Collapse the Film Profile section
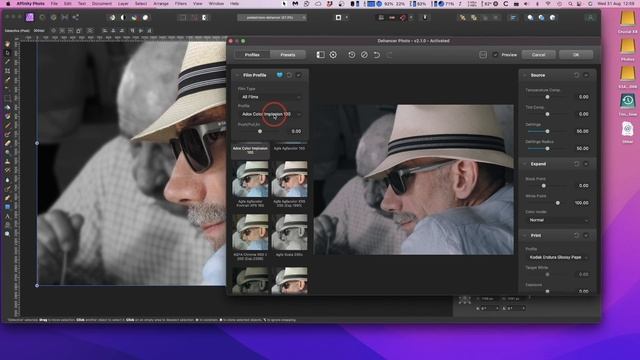The image size is (640, 360). [238, 75]
